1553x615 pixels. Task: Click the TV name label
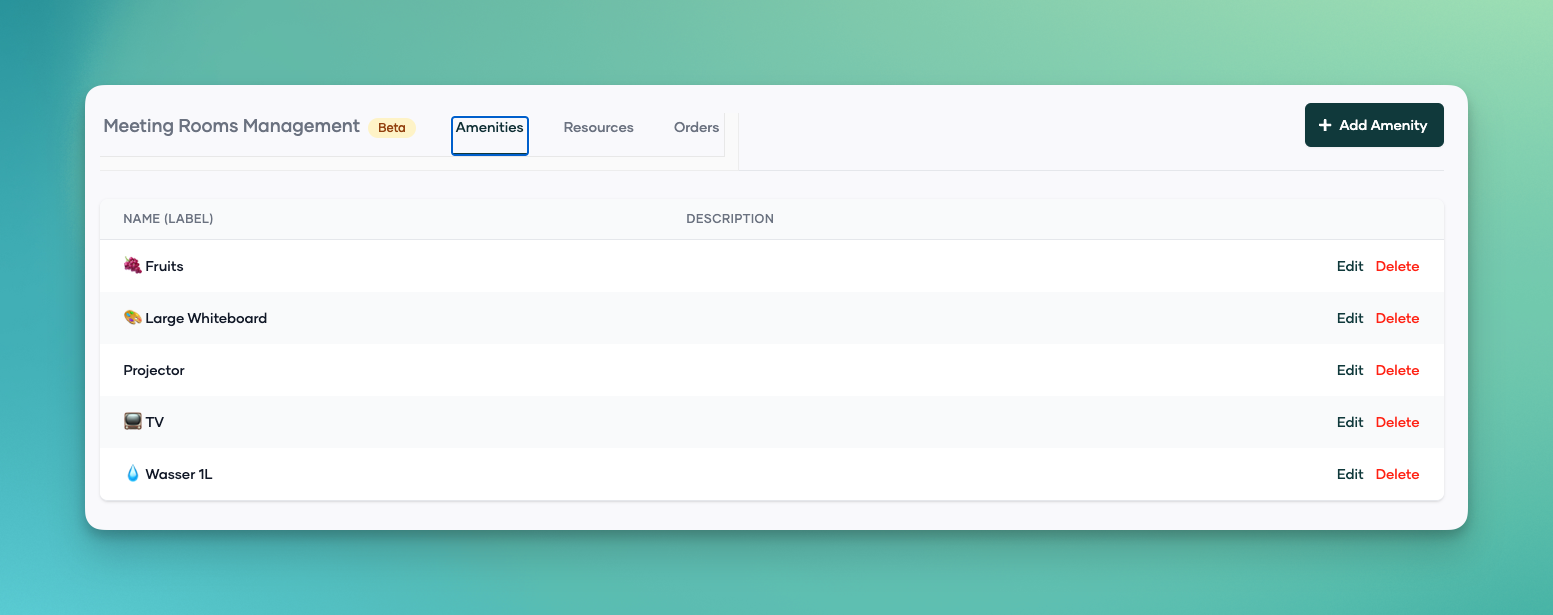(x=155, y=422)
